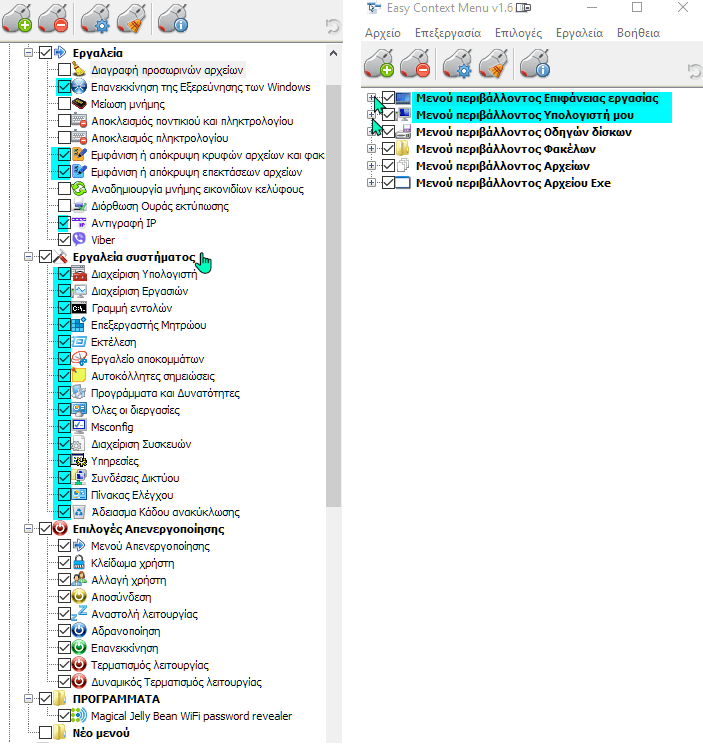Click the Αντιγραφή IP icon

(x=79, y=223)
